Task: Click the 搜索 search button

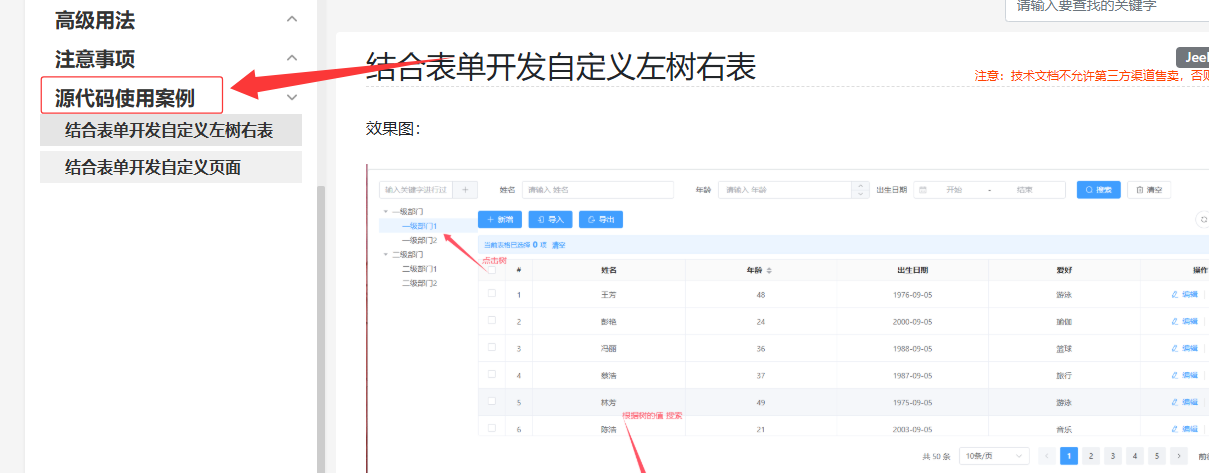Action: tap(1098, 190)
